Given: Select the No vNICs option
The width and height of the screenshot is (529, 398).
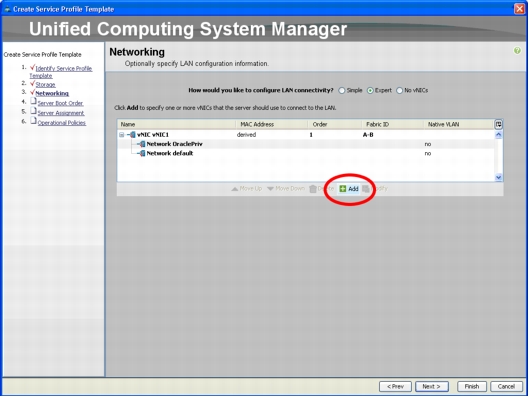Looking at the screenshot, I should pos(399,91).
